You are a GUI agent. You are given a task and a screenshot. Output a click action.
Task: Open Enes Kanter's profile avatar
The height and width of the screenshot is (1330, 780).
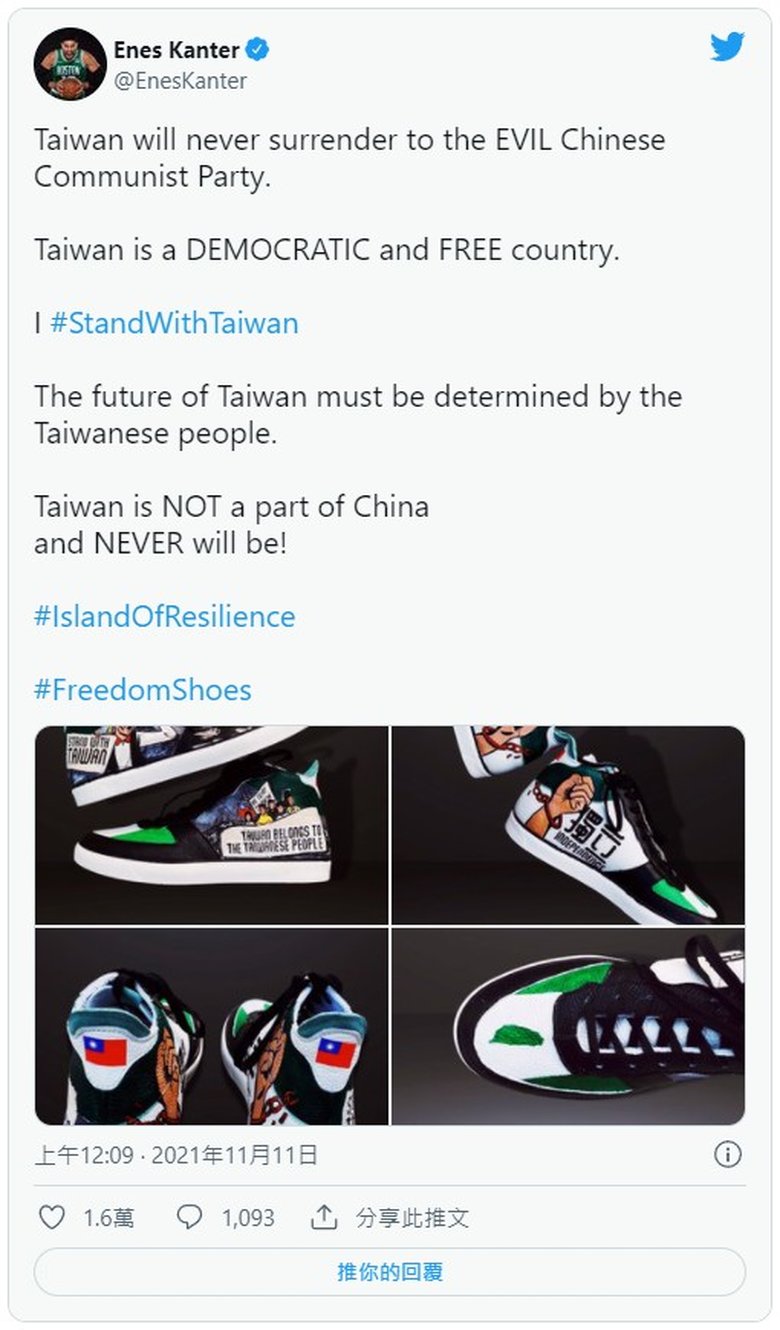click(x=70, y=64)
